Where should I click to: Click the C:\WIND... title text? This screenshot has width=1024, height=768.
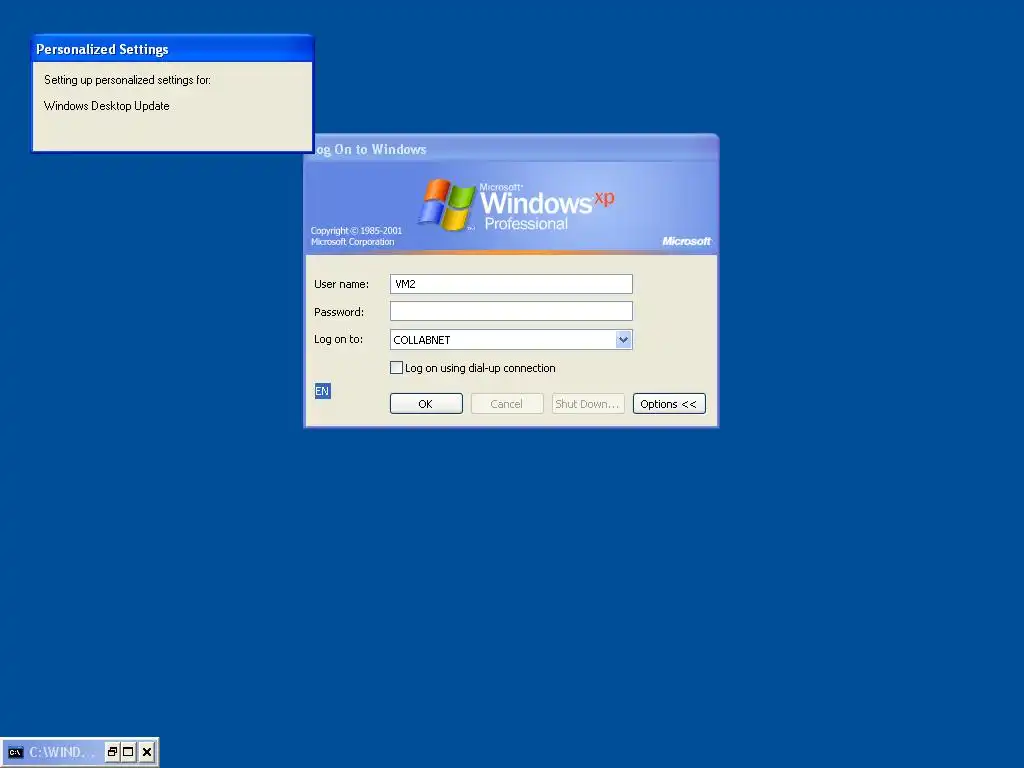pyautogui.click(x=62, y=752)
